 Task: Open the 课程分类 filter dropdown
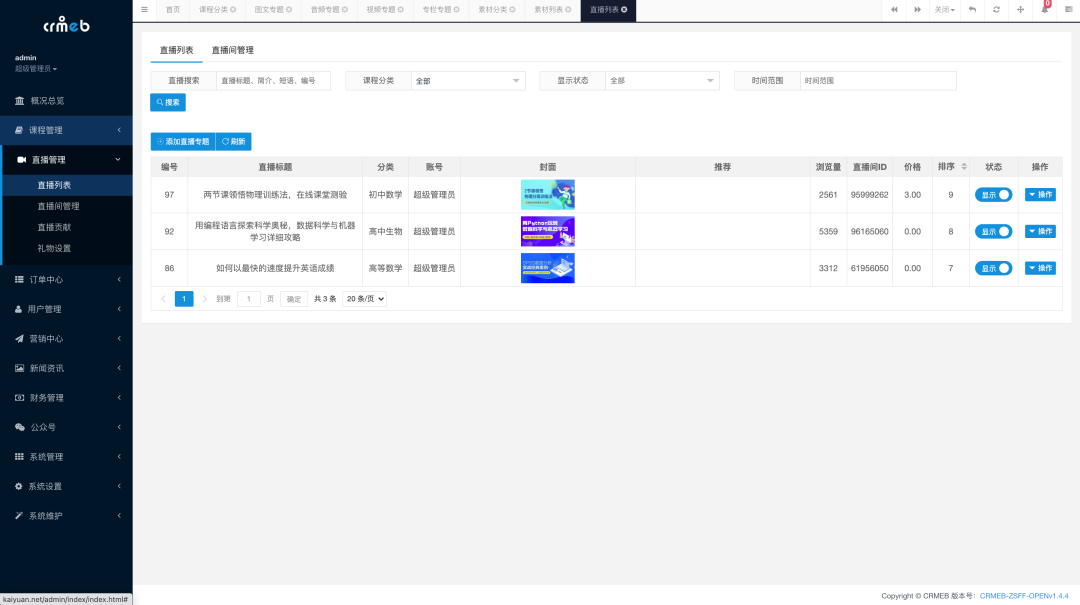[x=468, y=81]
